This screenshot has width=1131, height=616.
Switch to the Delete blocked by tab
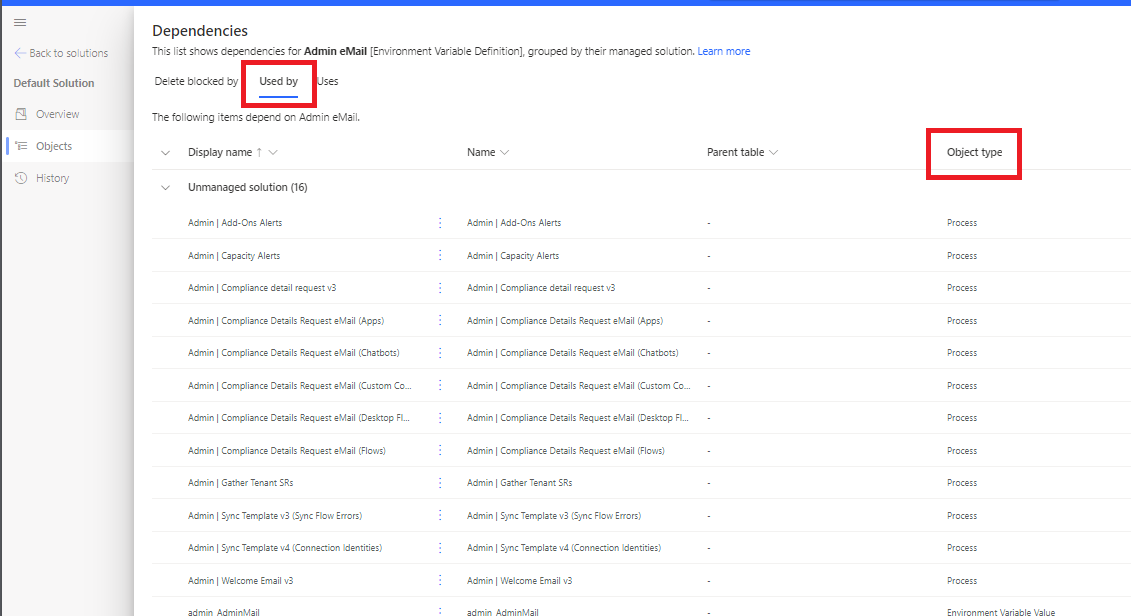click(196, 82)
